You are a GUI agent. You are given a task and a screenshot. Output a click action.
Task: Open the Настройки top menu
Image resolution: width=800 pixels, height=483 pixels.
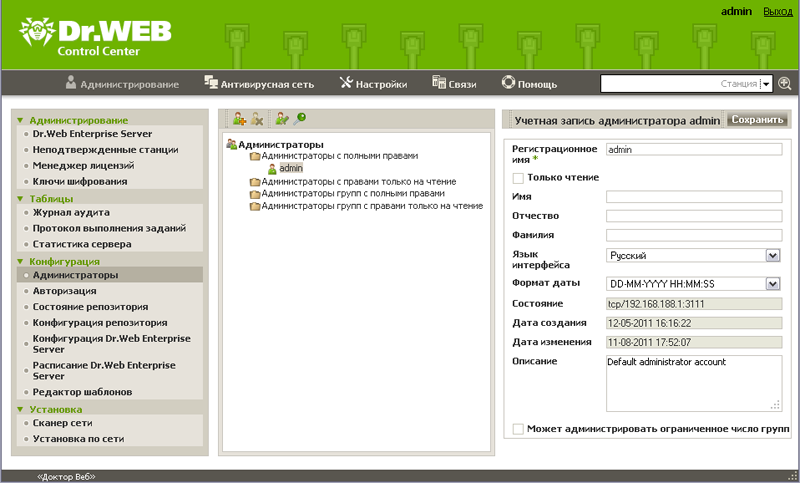pos(373,84)
